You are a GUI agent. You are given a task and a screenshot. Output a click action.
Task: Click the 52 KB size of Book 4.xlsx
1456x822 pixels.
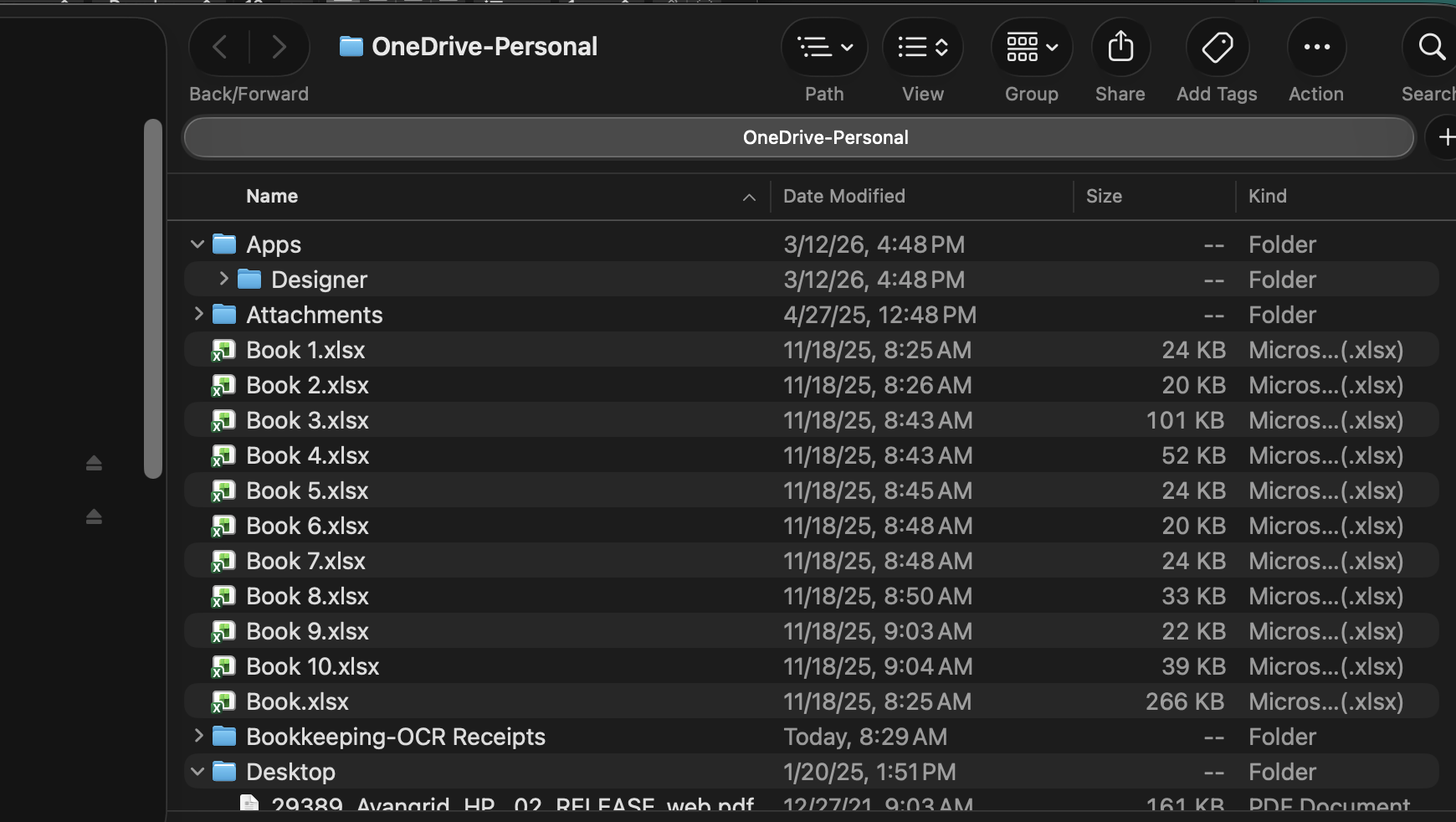[x=1193, y=455]
